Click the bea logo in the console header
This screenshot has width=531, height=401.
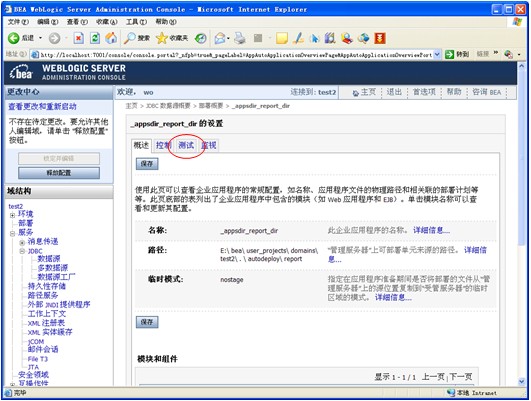[21, 72]
